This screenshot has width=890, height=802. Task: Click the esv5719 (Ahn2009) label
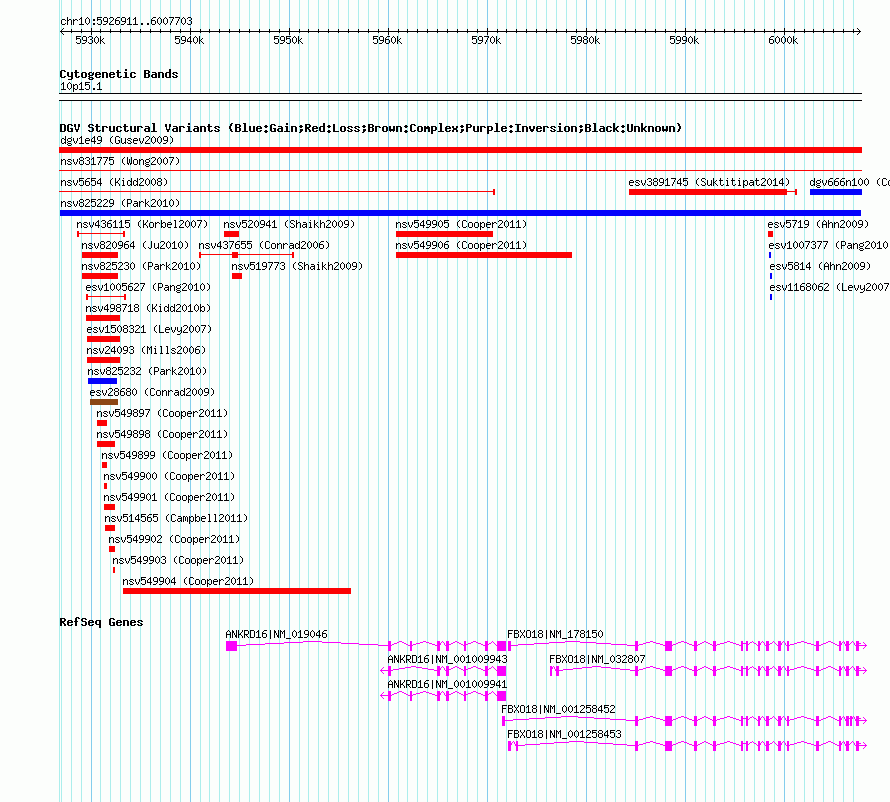pos(818,224)
